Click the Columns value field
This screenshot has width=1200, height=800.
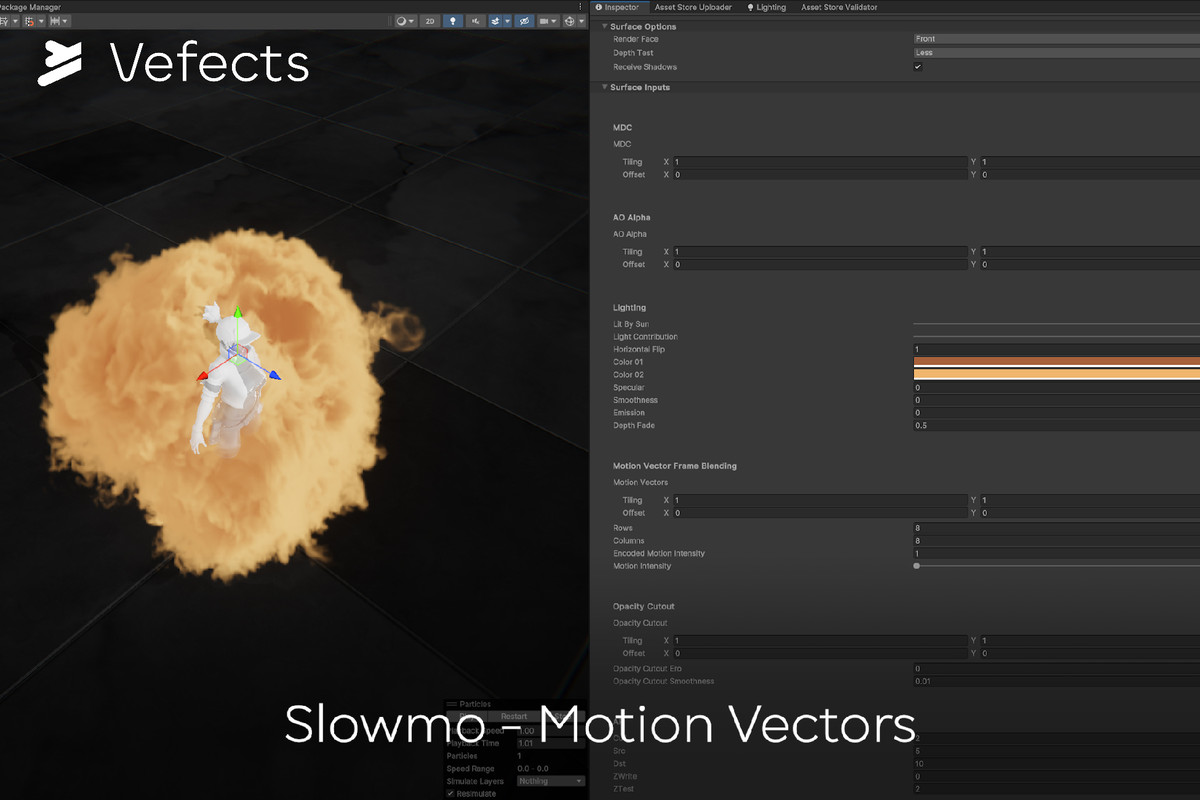[x=1056, y=541]
